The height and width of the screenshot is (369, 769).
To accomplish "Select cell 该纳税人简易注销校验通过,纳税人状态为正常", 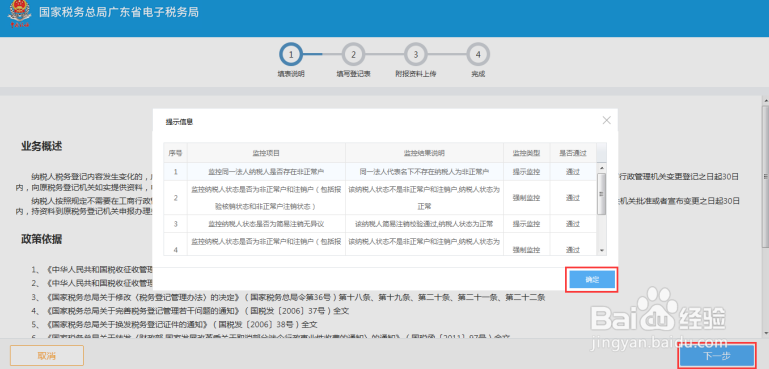I will [424, 224].
